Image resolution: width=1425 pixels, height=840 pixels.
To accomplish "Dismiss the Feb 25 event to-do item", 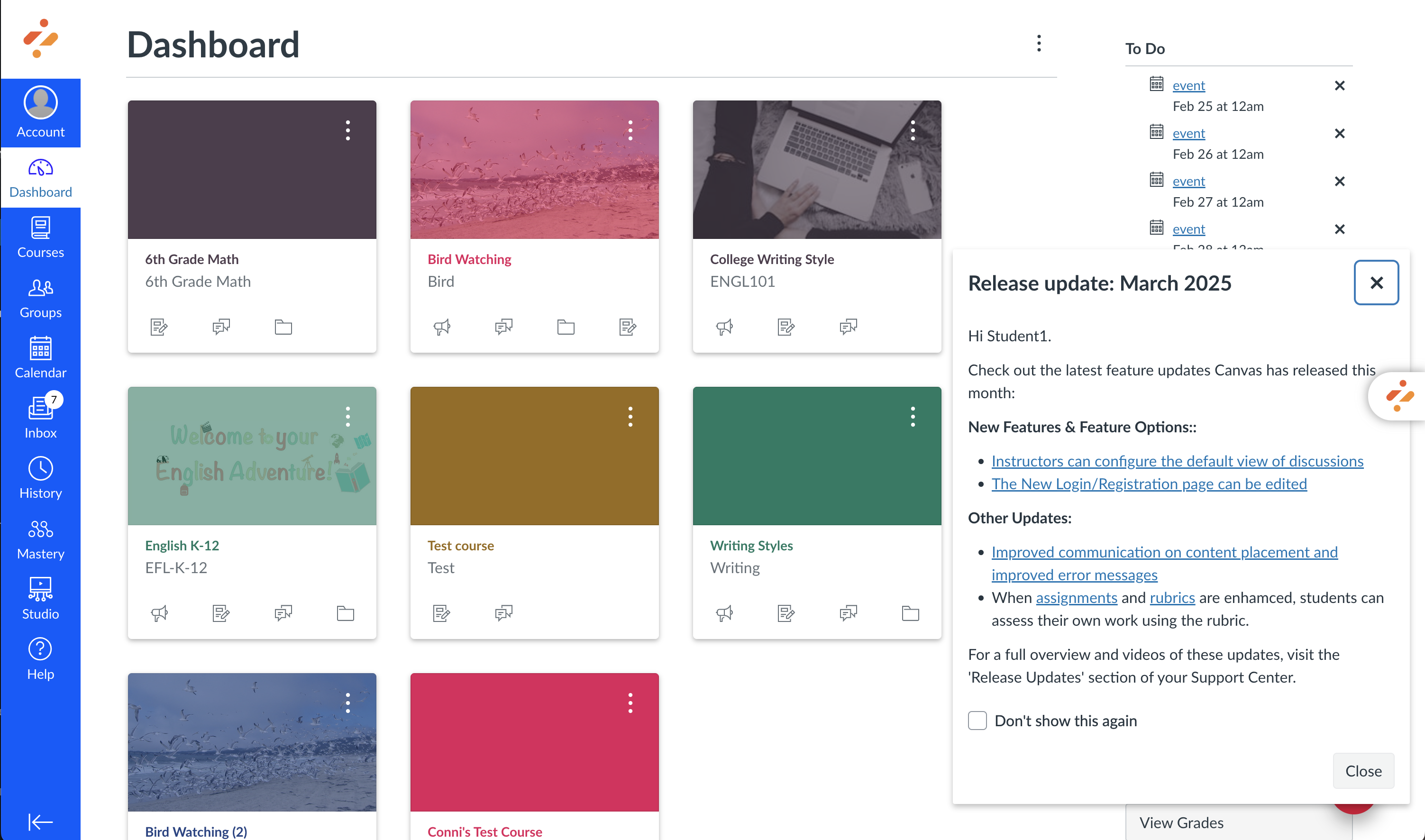I will [x=1339, y=85].
